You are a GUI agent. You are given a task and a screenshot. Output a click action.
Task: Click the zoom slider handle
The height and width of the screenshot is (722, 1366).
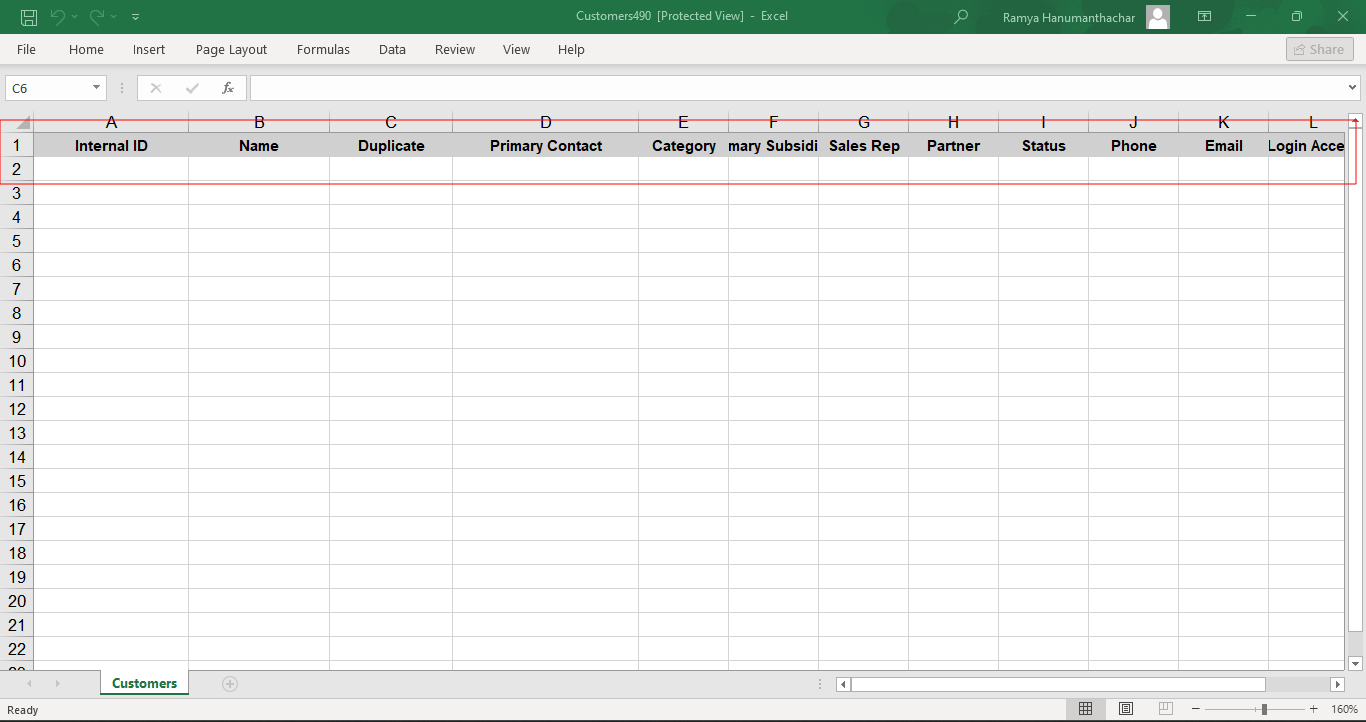click(x=1265, y=709)
